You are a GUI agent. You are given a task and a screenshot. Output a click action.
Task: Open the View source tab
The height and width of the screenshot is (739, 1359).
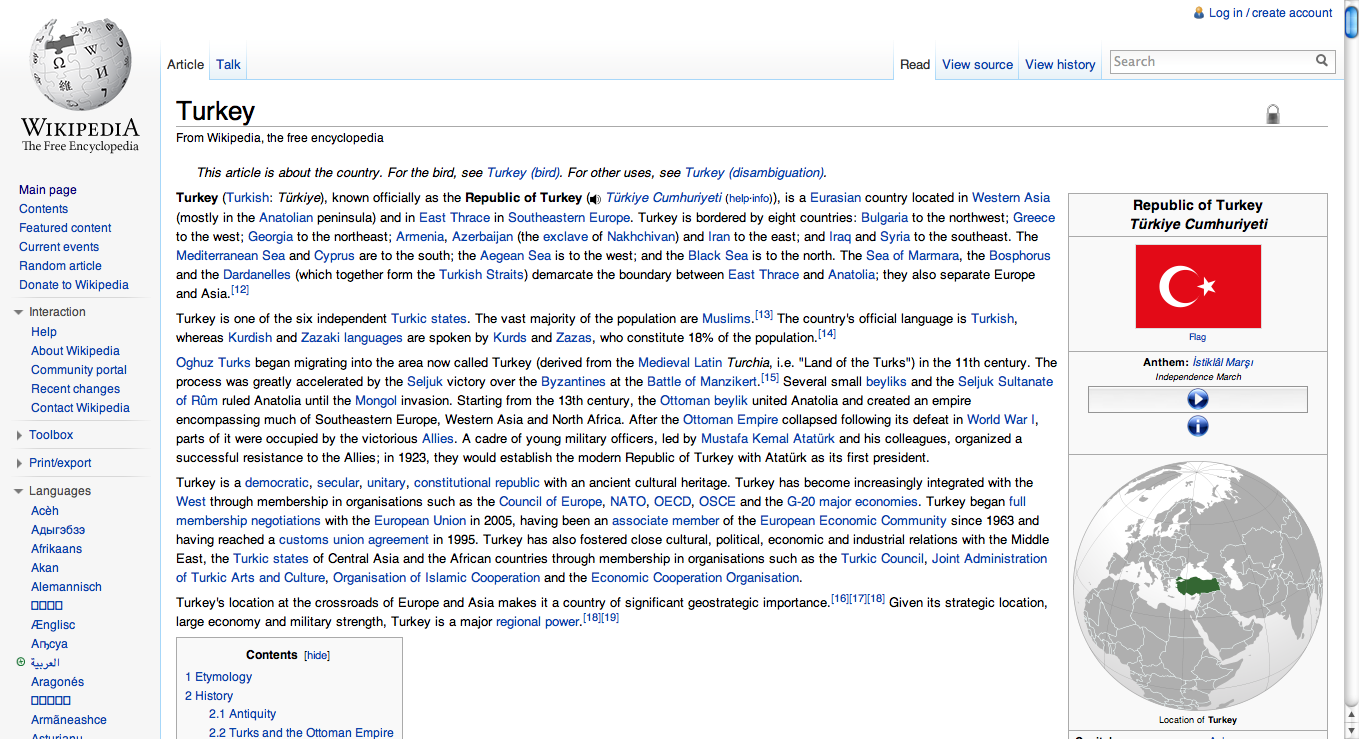977,64
